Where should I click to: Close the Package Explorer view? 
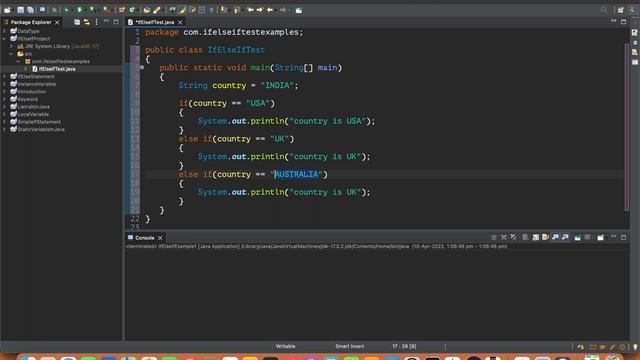click(57, 22)
